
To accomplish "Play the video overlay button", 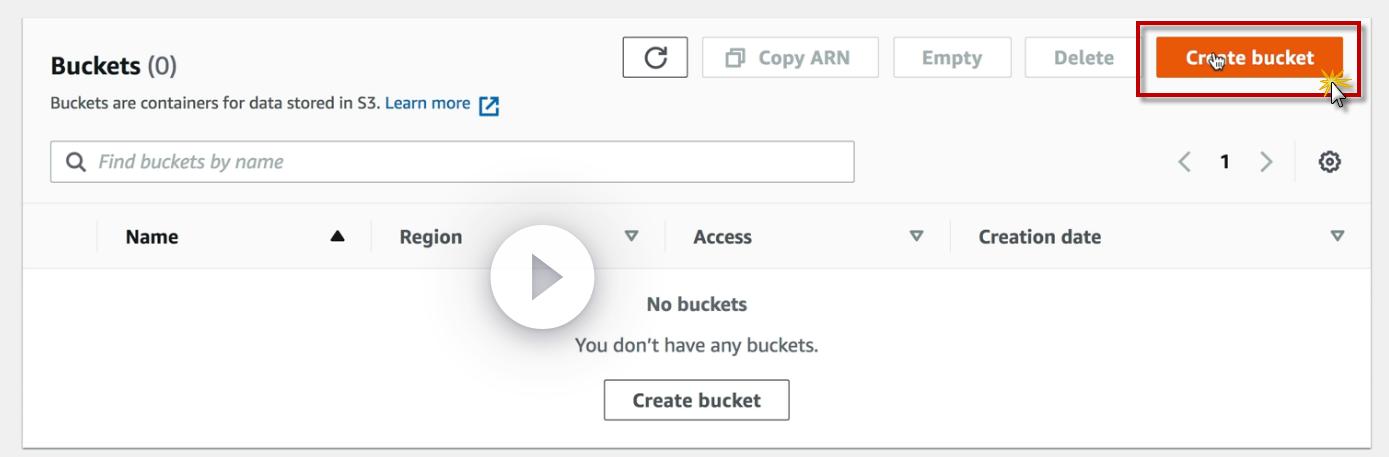I will click(542, 277).
